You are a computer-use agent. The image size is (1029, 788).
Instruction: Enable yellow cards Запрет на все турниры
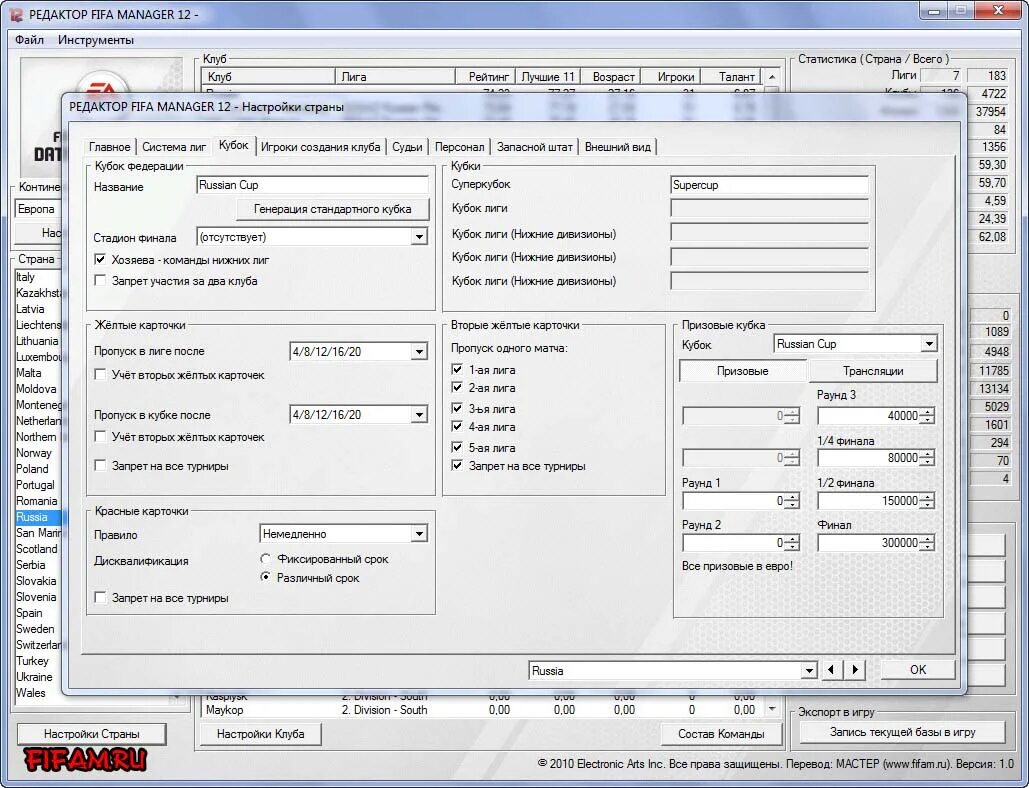[x=100, y=466]
